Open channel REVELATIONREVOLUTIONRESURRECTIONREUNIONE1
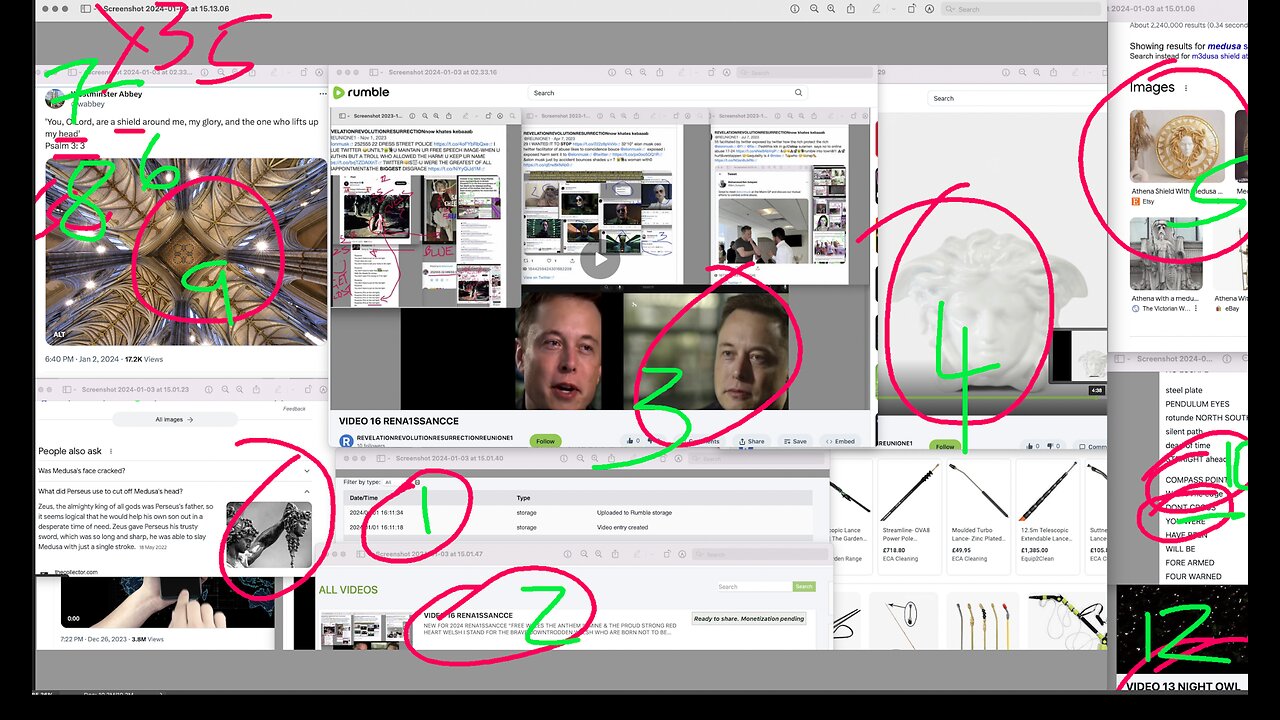This screenshot has height=720, width=1280. point(434,438)
